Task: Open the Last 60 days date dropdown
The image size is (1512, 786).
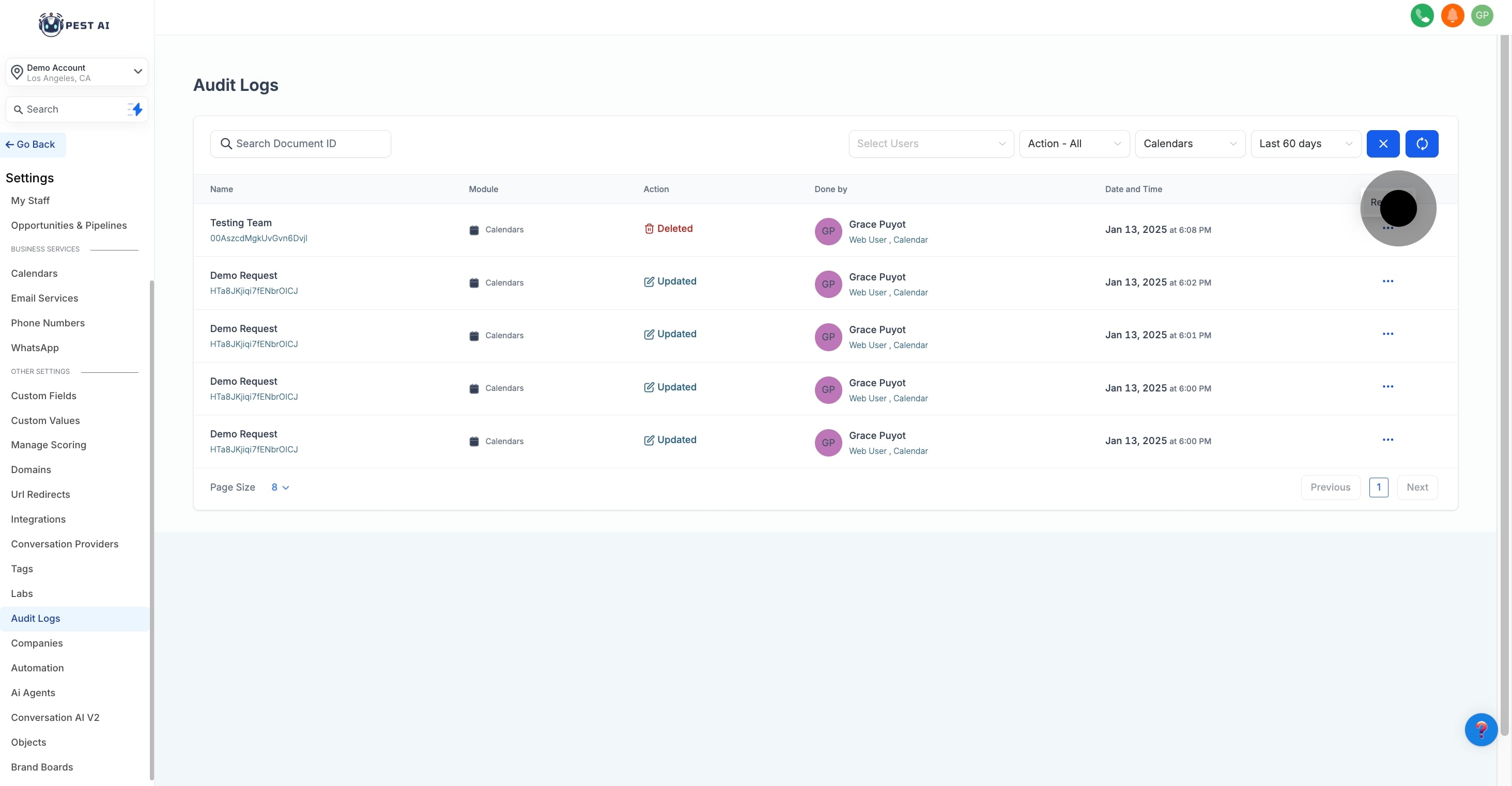Action: point(1305,144)
